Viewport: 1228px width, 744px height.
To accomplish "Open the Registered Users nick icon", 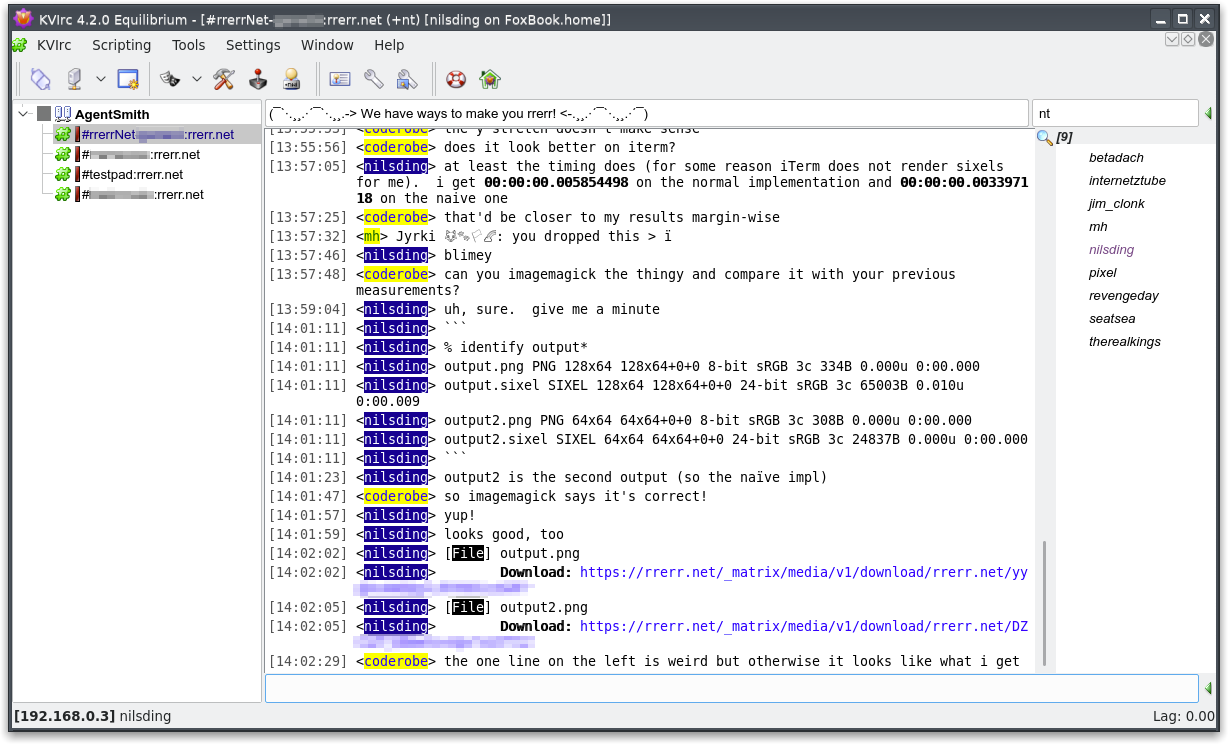I will point(291,79).
